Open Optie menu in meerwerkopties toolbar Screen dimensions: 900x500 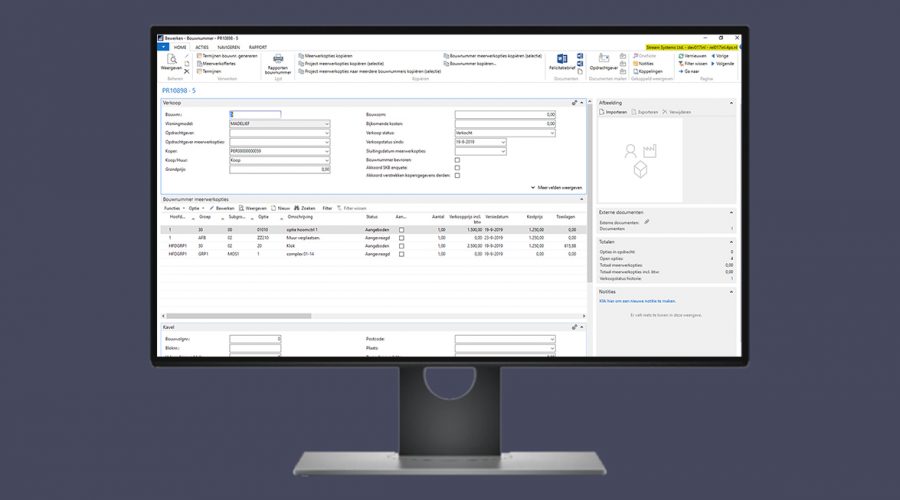196,208
